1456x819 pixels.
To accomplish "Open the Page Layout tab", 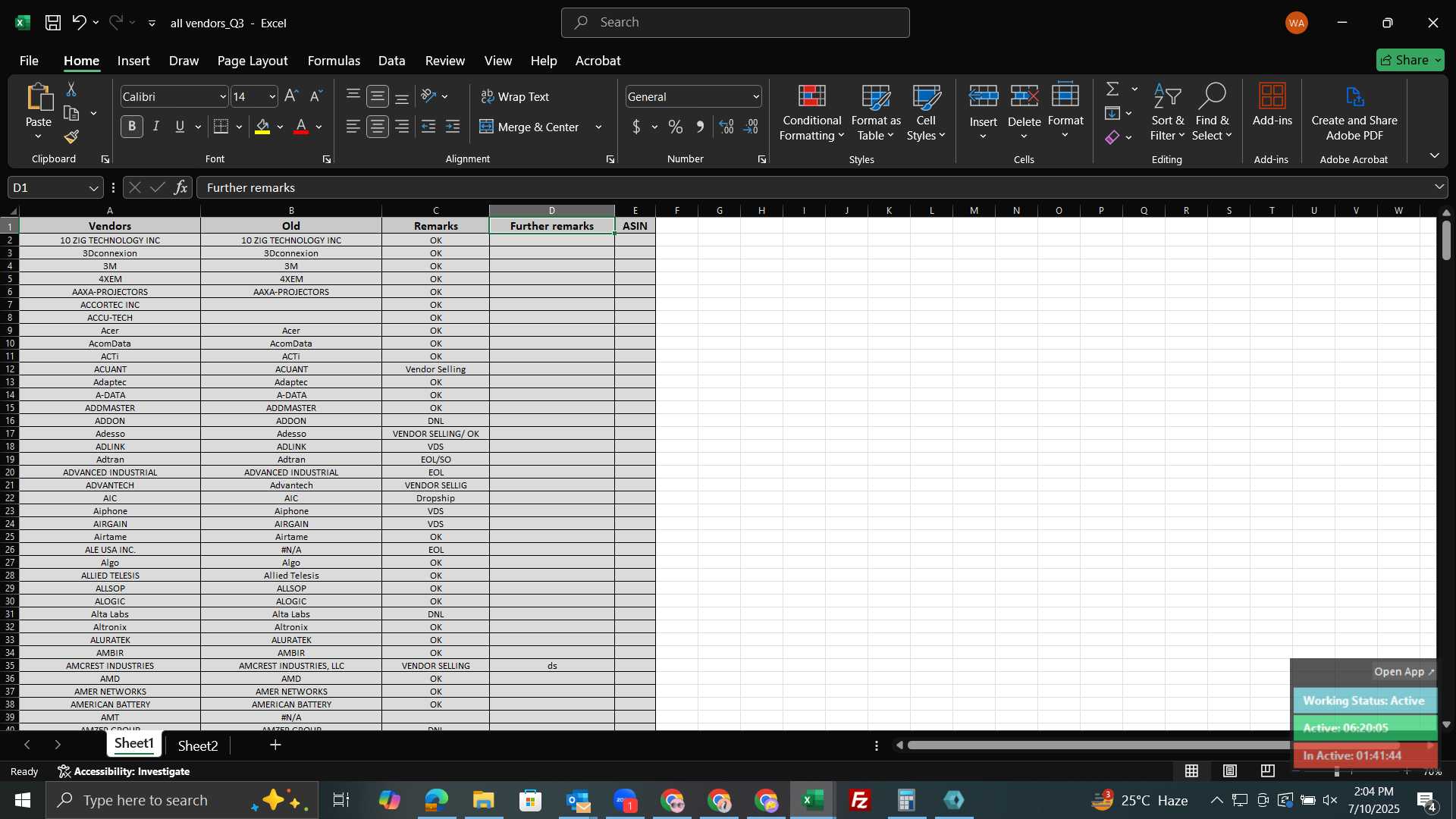I will 253,61.
